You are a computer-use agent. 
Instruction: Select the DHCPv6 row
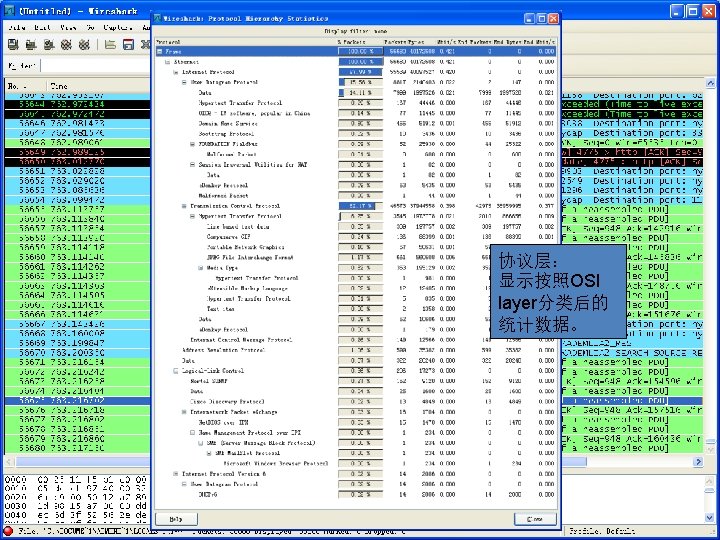356,494
